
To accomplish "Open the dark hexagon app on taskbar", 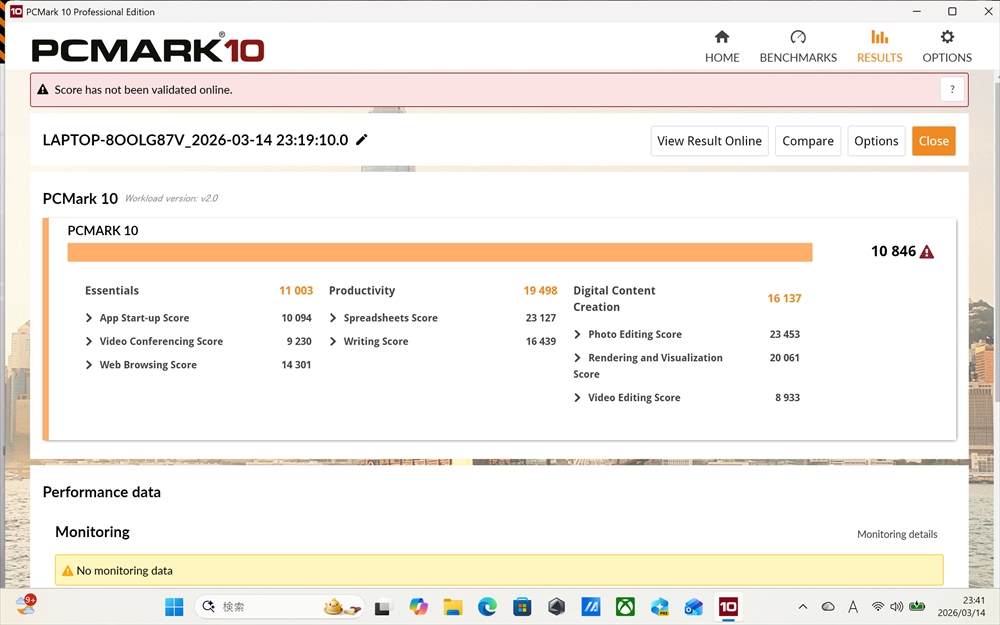I will (556, 607).
